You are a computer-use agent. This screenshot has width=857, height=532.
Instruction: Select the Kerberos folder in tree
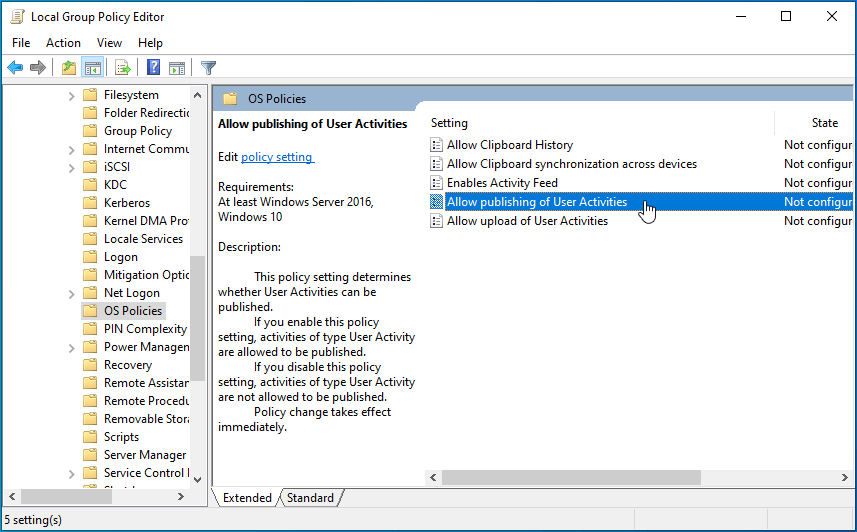(126, 203)
